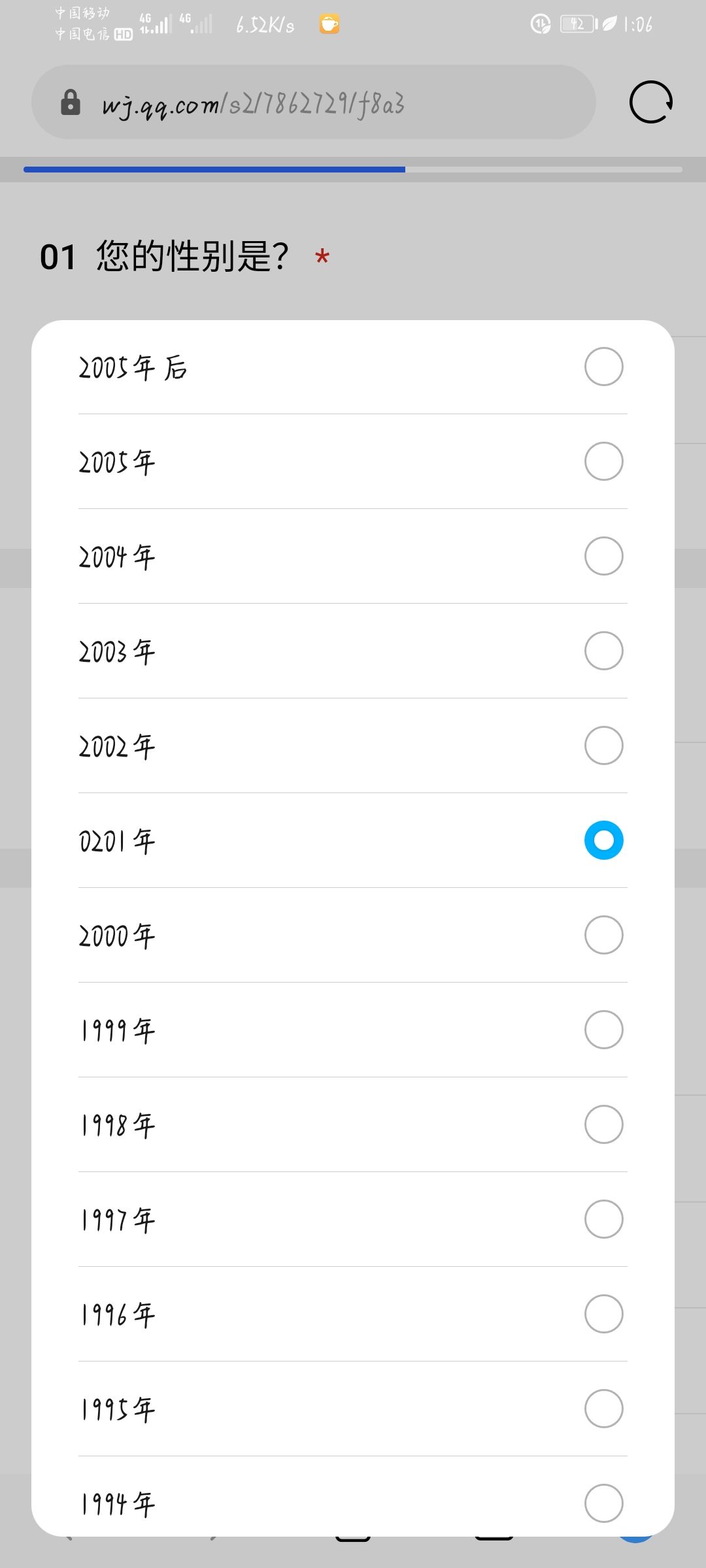Choose the 2003年 option
Screen dimensions: 706x1568
(353, 651)
